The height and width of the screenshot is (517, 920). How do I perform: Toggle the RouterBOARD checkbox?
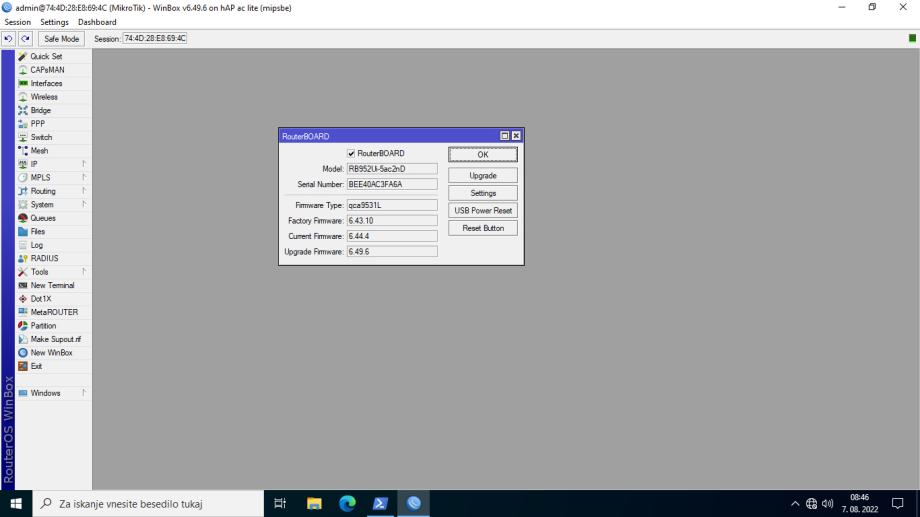tap(351, 153)
